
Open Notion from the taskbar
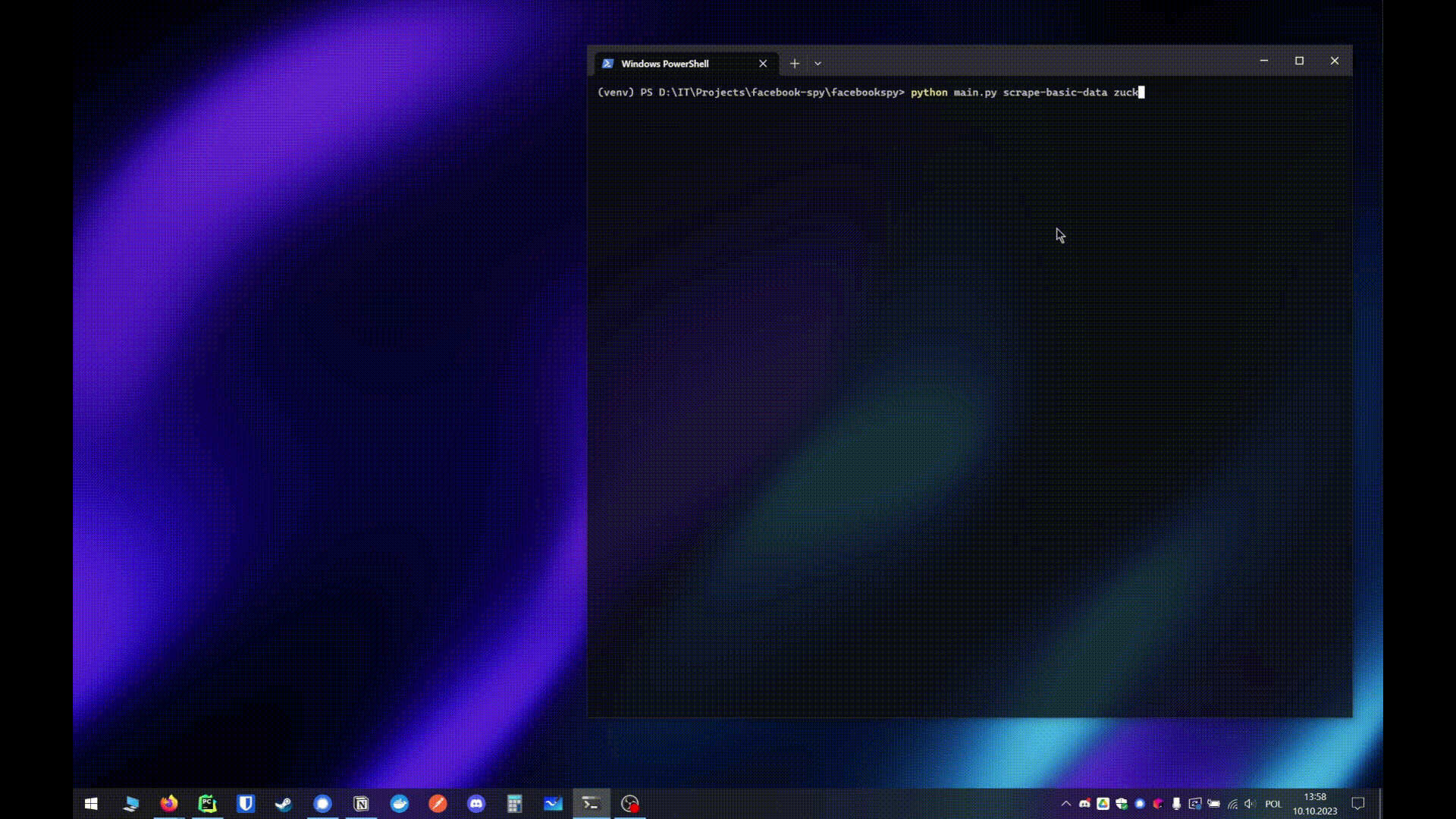point(361,804)
